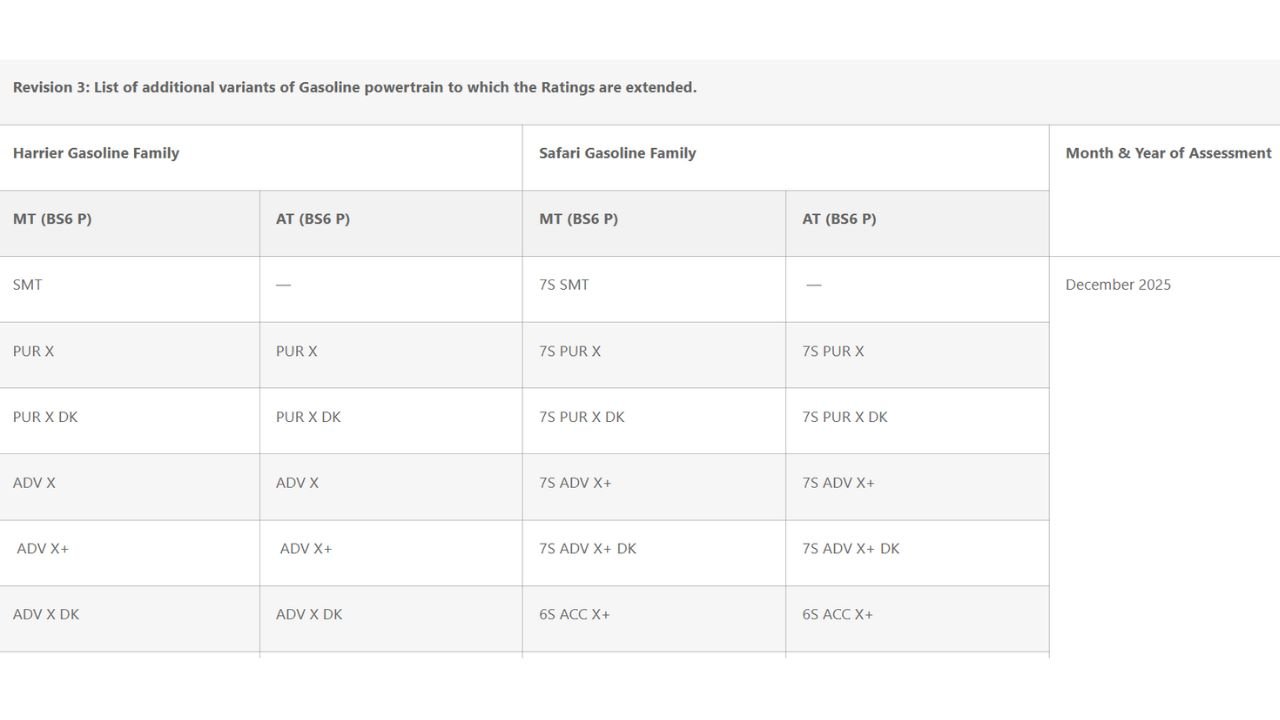Select PUR X DK in Harrier AT column

pyautogui.click(x=308, y=417)
